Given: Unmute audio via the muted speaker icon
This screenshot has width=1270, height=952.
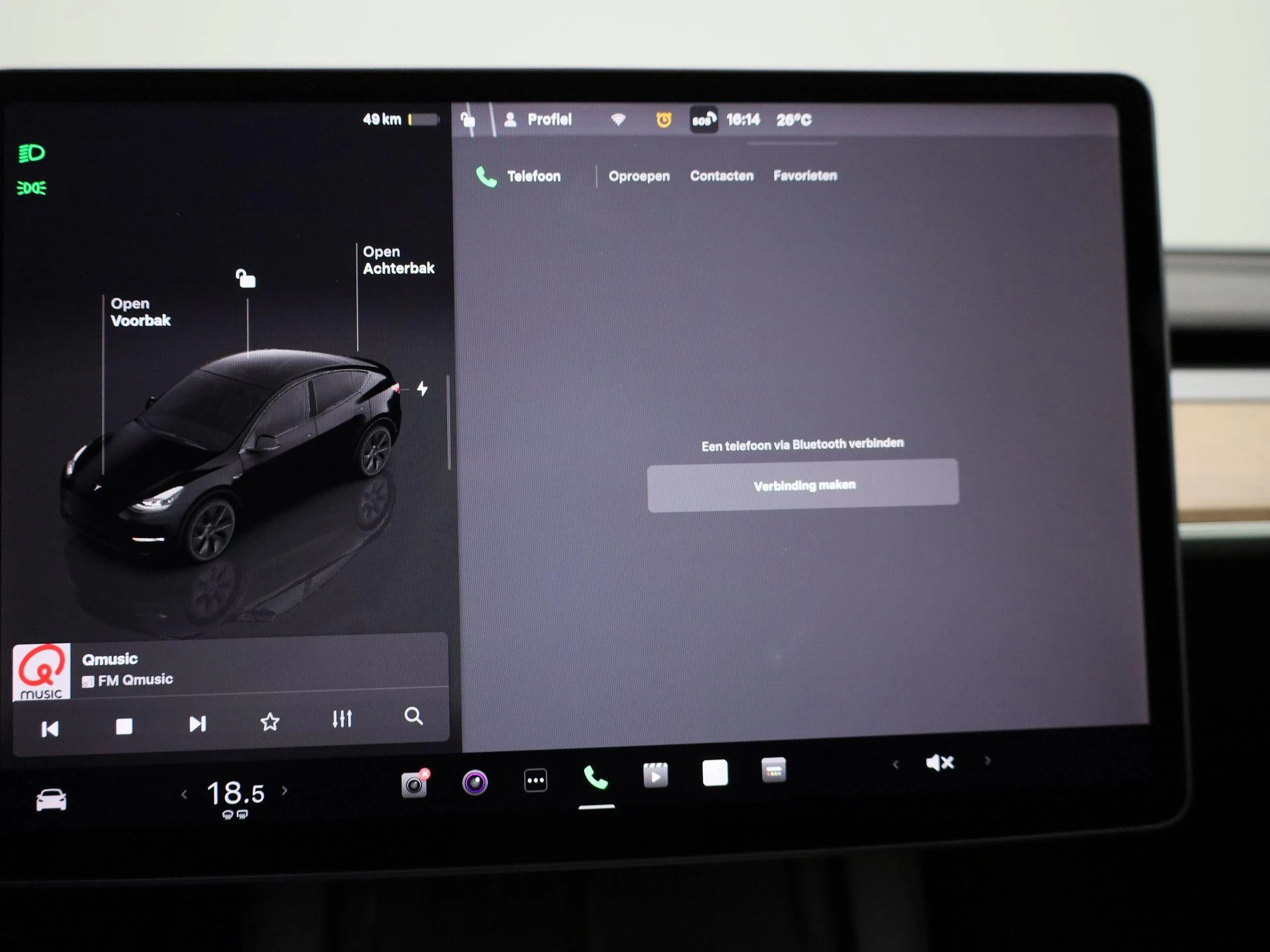Looking at the screenshot, I should [x=940, y=763].
